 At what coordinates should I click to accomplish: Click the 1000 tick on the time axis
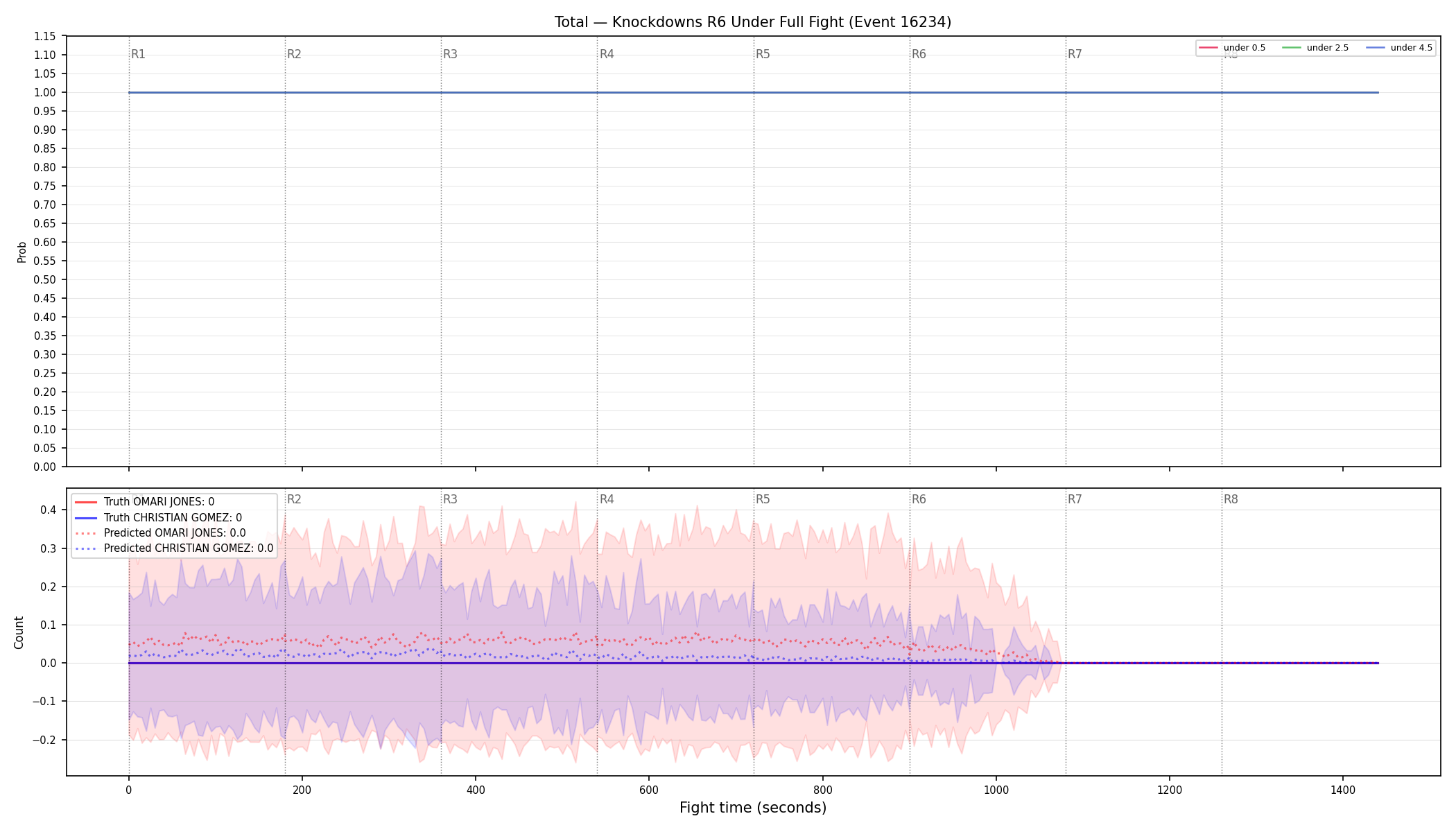click(996, 790)
